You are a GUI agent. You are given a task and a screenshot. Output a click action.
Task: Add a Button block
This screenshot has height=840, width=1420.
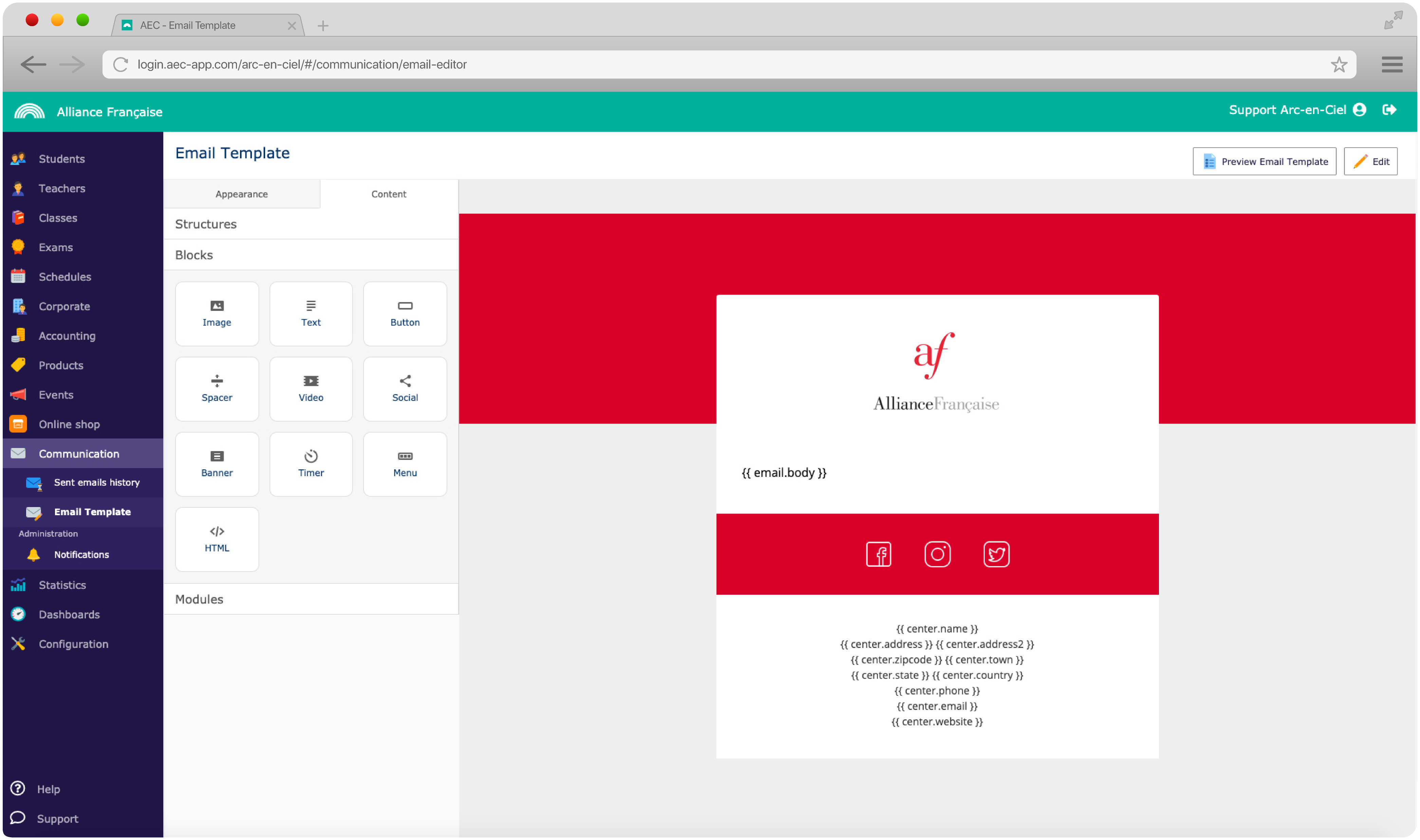point(405,314)
